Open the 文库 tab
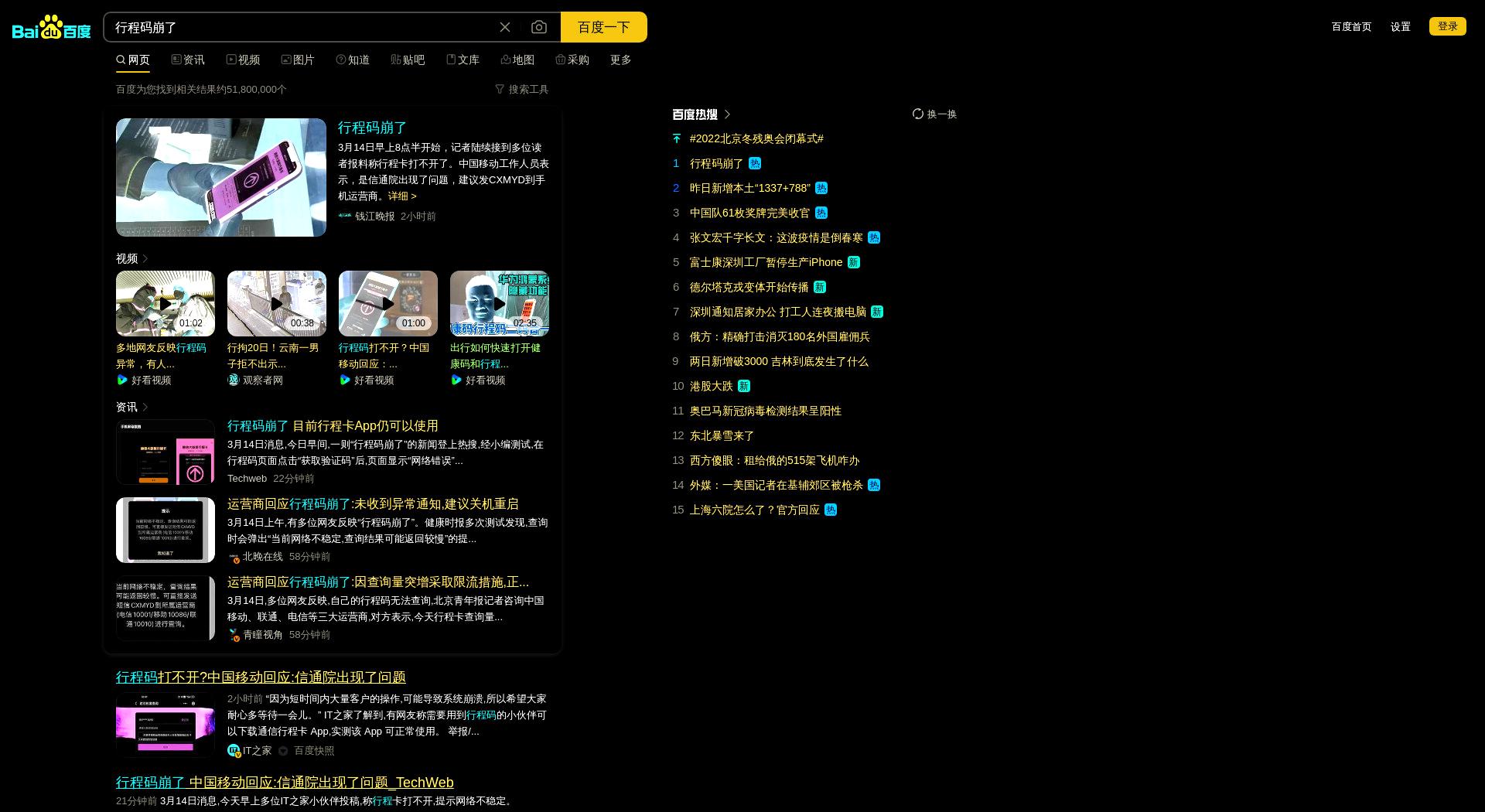 (x=463, y=60)
